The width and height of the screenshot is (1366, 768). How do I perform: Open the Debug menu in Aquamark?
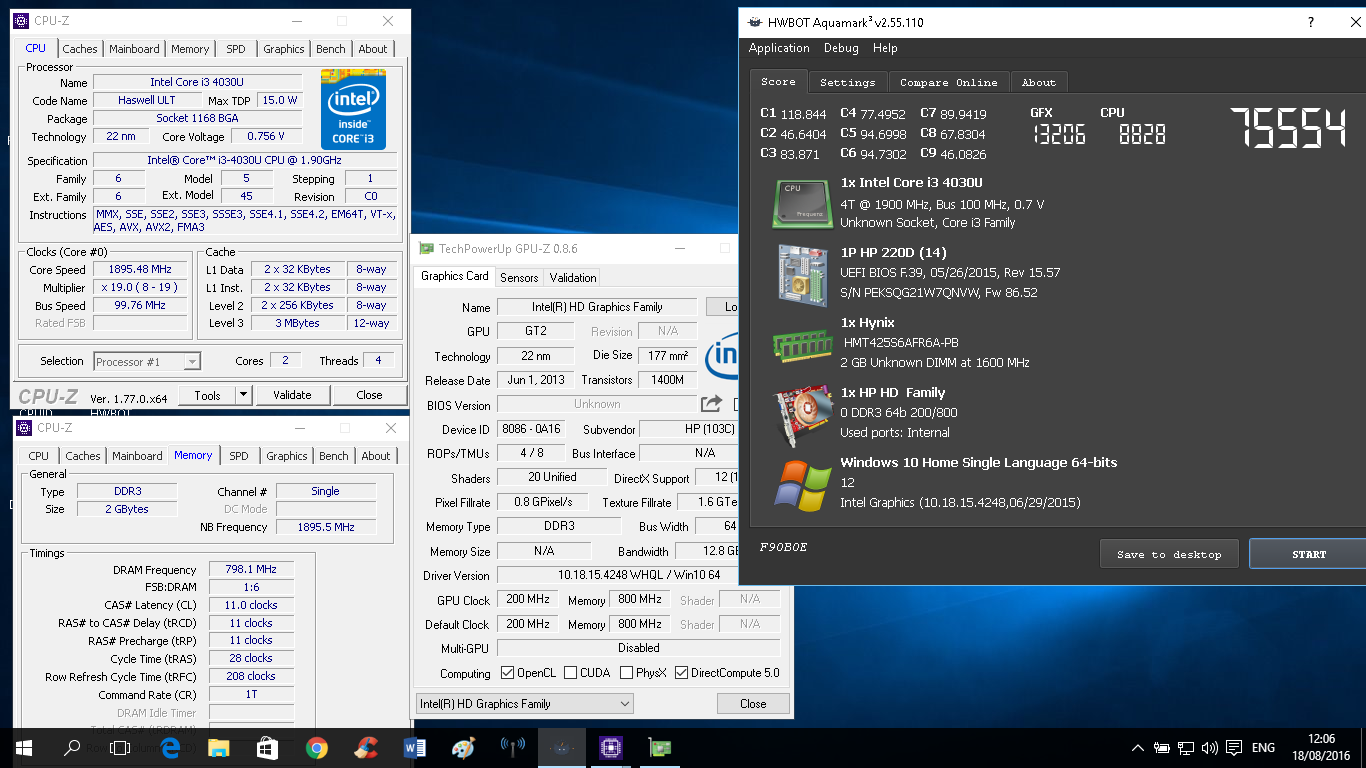pyautogui.click(x=841, y=48)
